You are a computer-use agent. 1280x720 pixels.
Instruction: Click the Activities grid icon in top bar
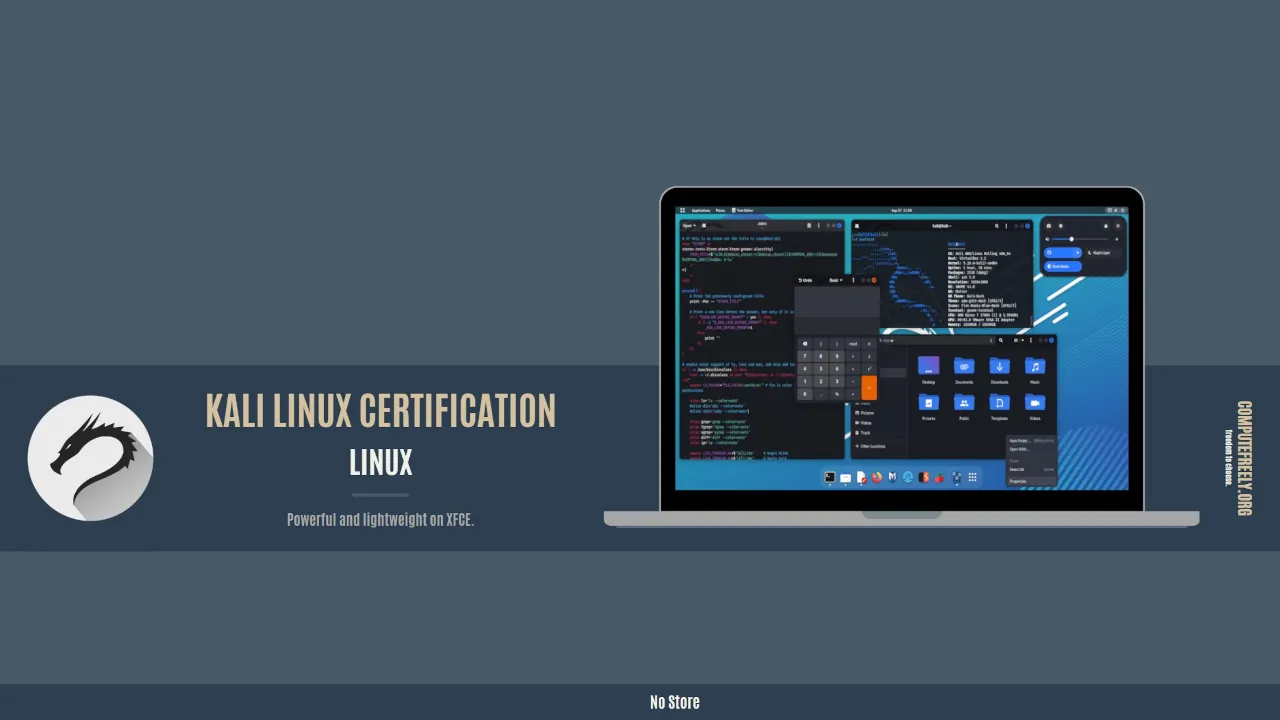coord(682,210)
